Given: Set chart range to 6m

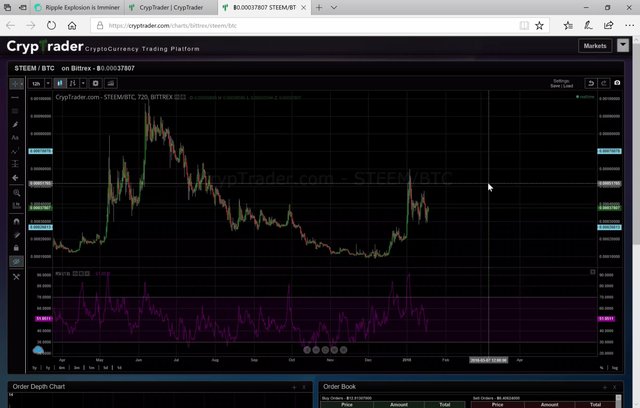Looking at the screenshot, I should point(62,368).
